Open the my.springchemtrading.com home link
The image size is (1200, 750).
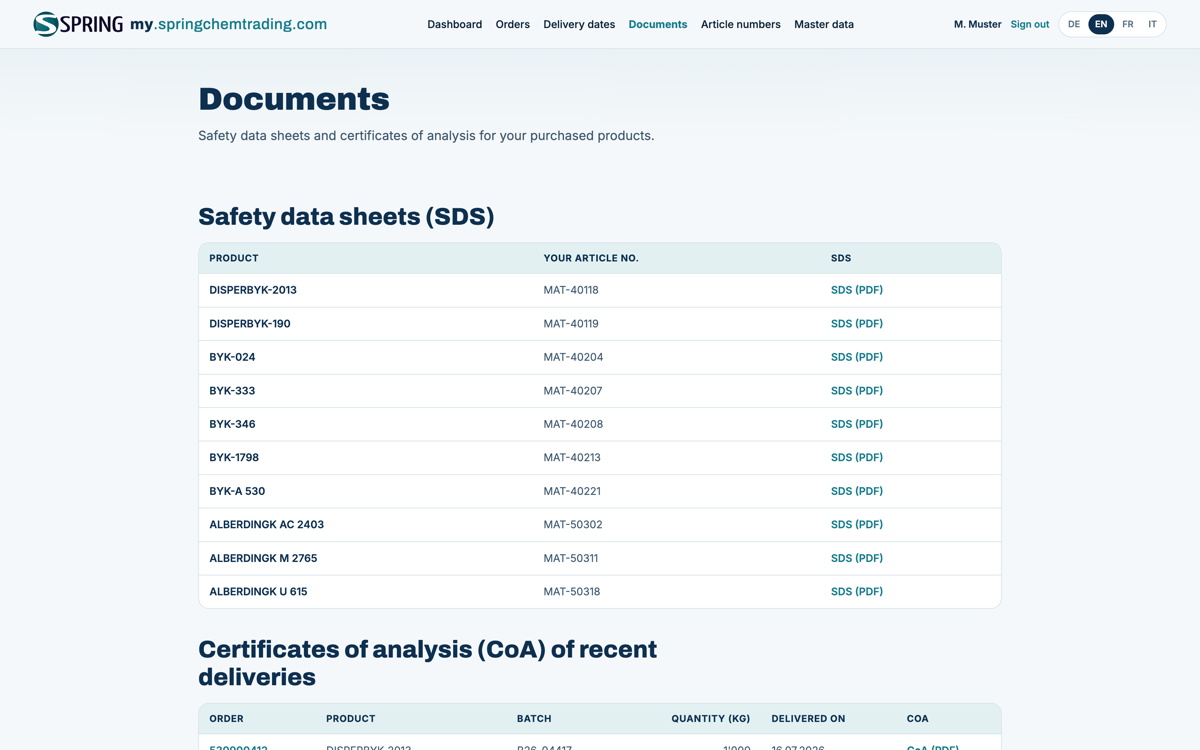[x=228, y=24]
